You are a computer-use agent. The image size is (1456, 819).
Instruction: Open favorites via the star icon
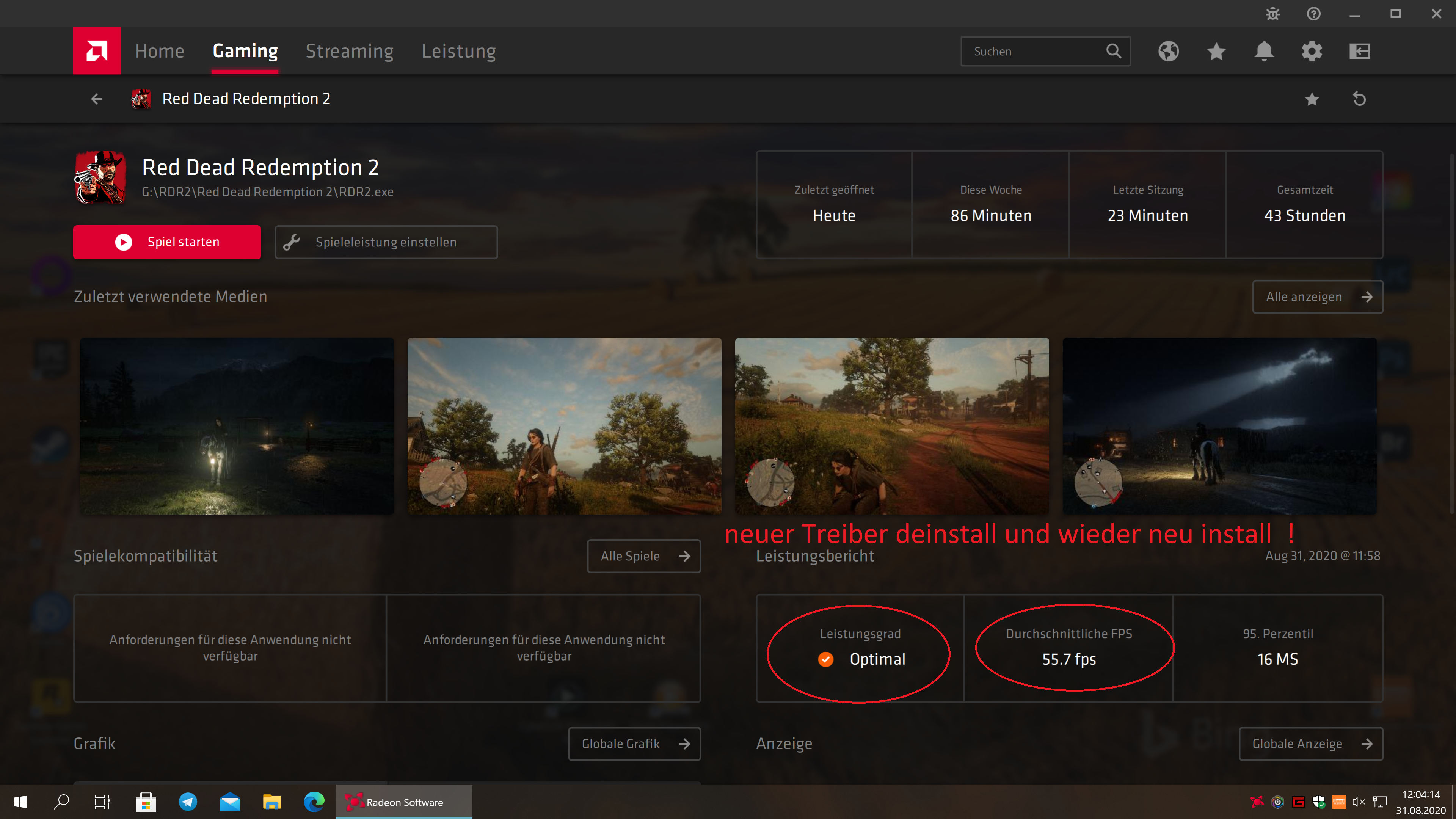click(1216, 51)
